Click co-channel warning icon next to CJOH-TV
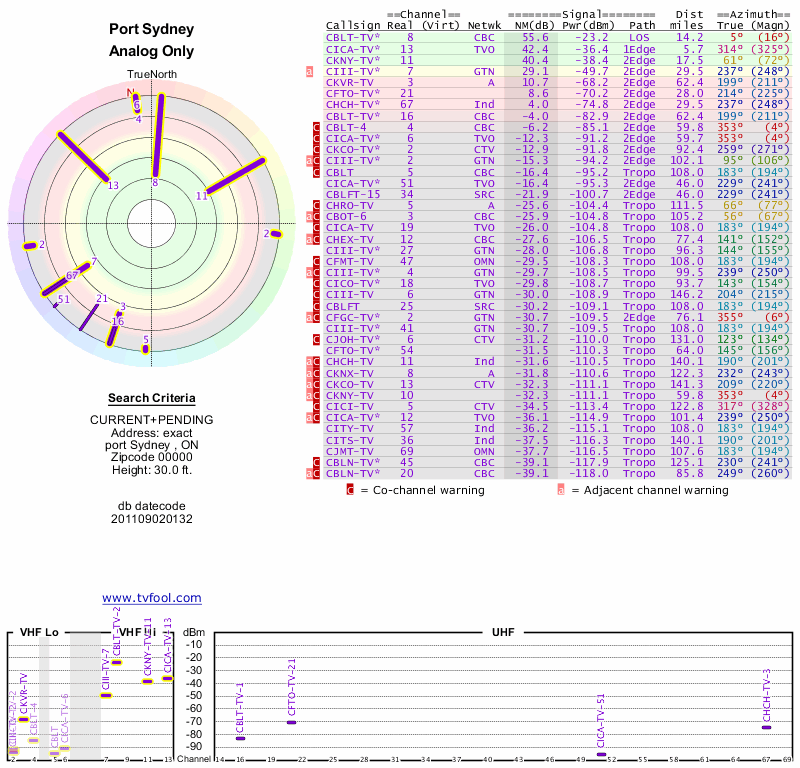The height and width of the screenshot is (768, 800). (317, 339)
